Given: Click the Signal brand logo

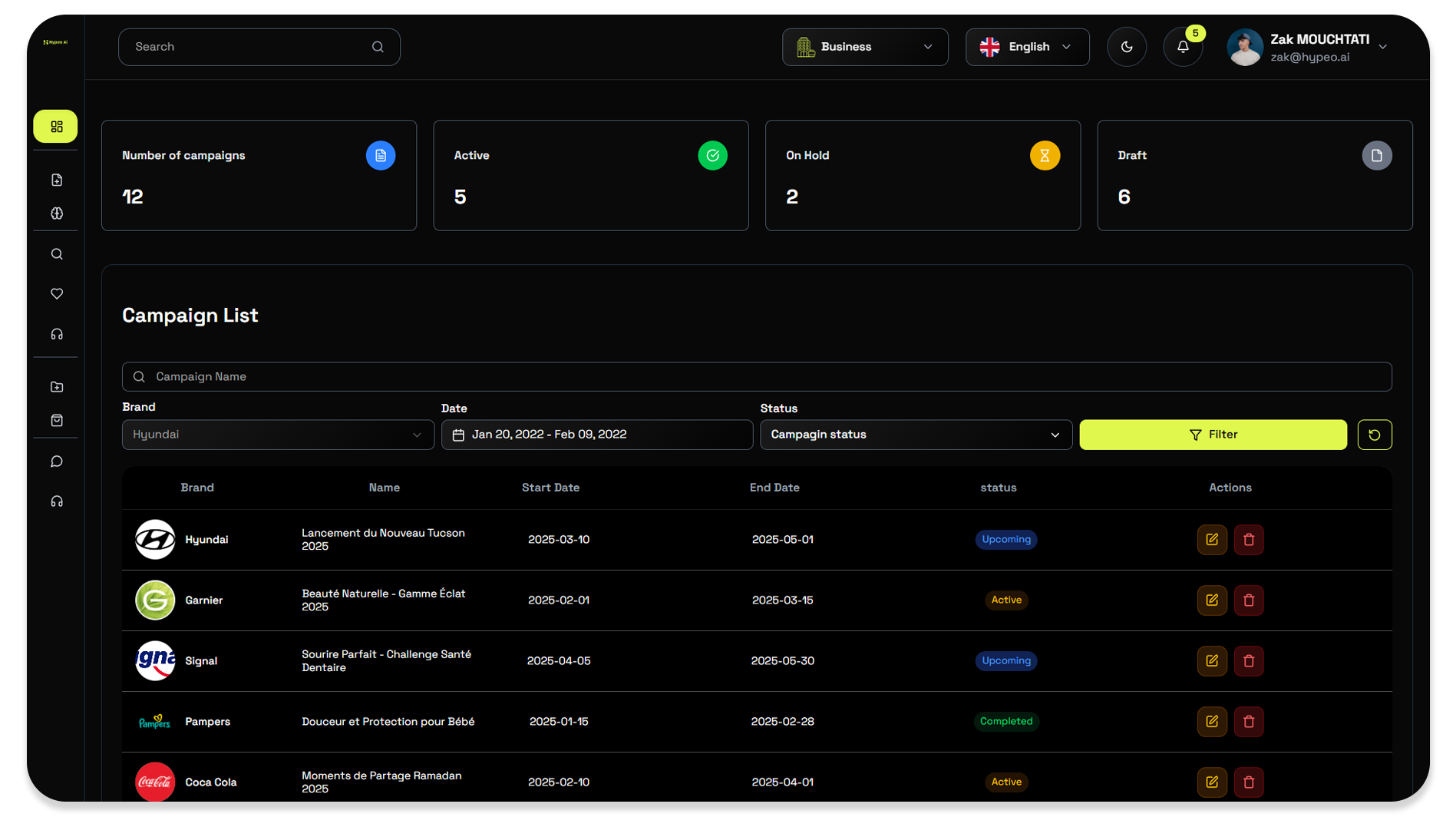Looking at the screenshot, I should click(x=155, y=661).
